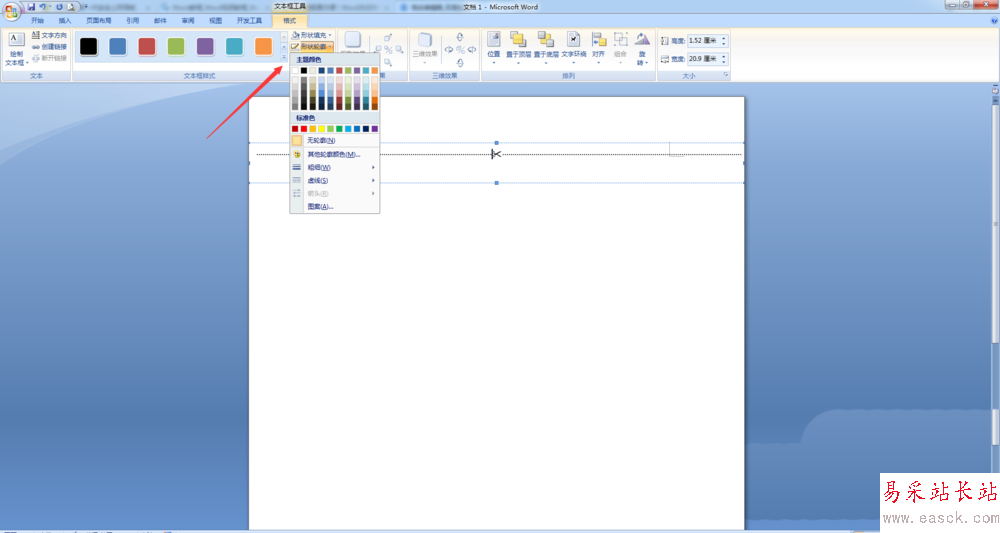Switch to the 开发工具 Developer tab
Viewport: 1000px width, 533px height.
pyautogui.click(x=249, y=20)
